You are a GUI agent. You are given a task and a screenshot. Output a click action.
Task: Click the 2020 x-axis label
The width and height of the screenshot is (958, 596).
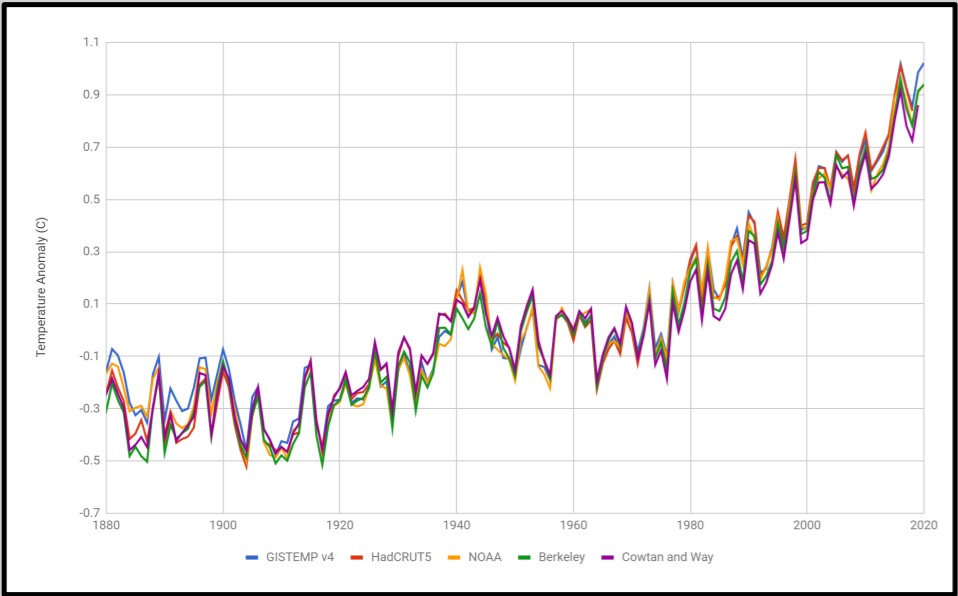coord(922,524)
